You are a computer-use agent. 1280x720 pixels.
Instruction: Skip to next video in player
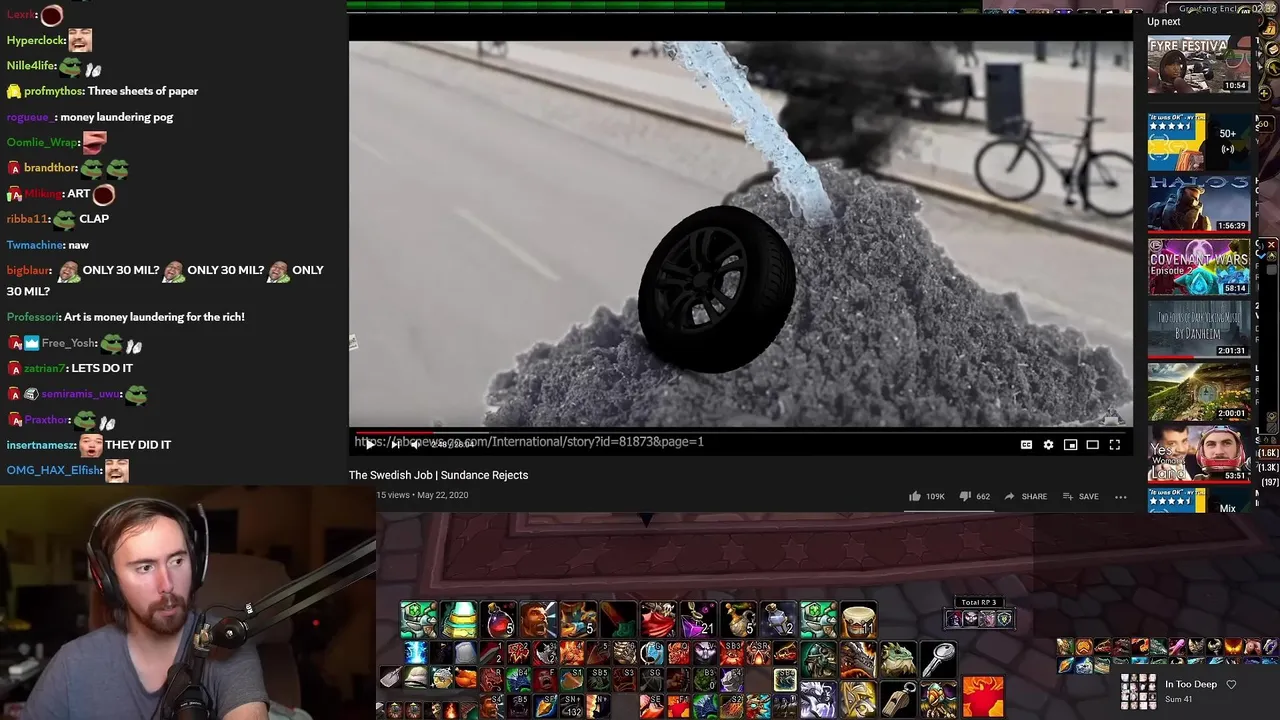click(x=394, y=445)
